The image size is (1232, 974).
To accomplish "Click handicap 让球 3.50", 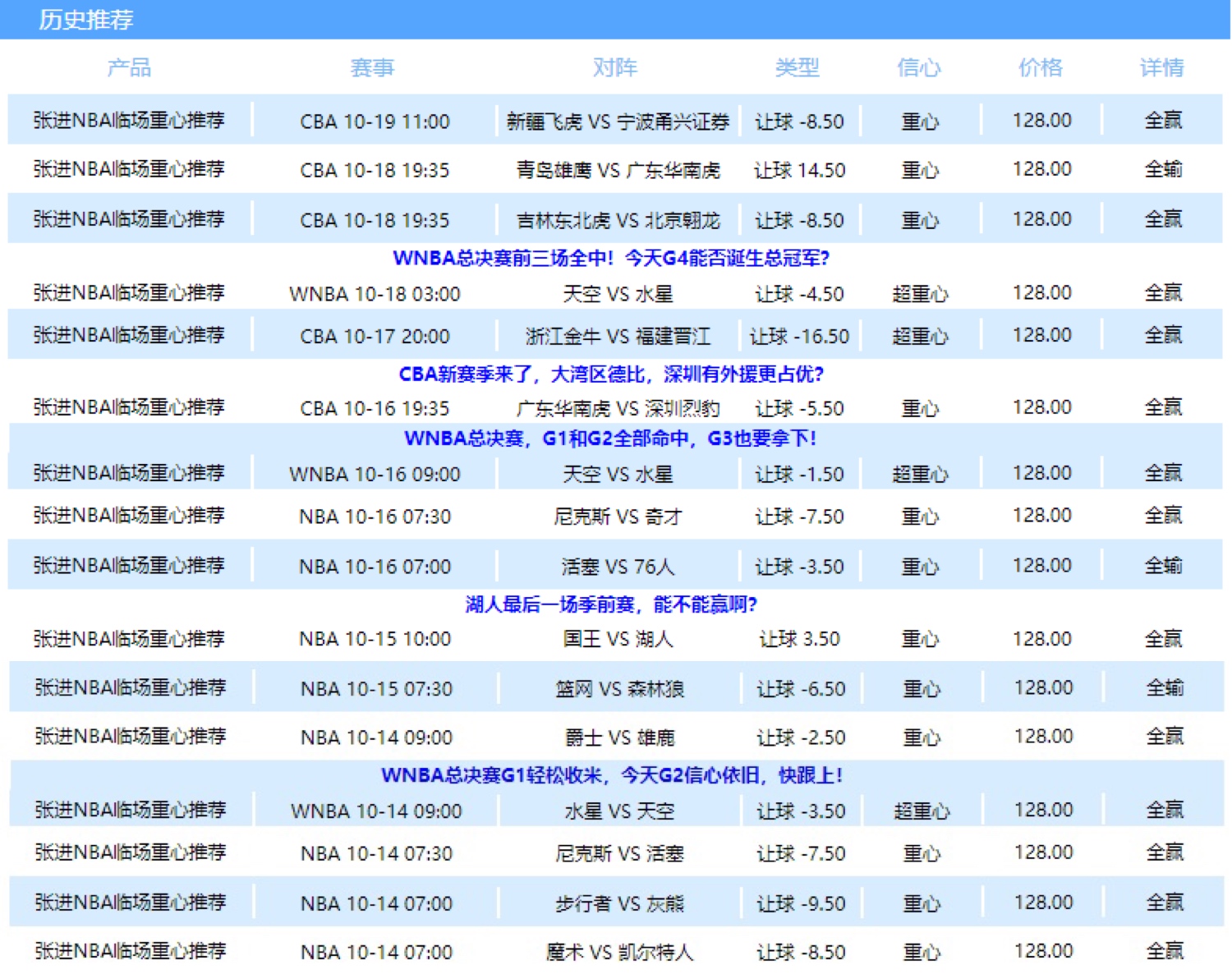I will pos(799,639).
